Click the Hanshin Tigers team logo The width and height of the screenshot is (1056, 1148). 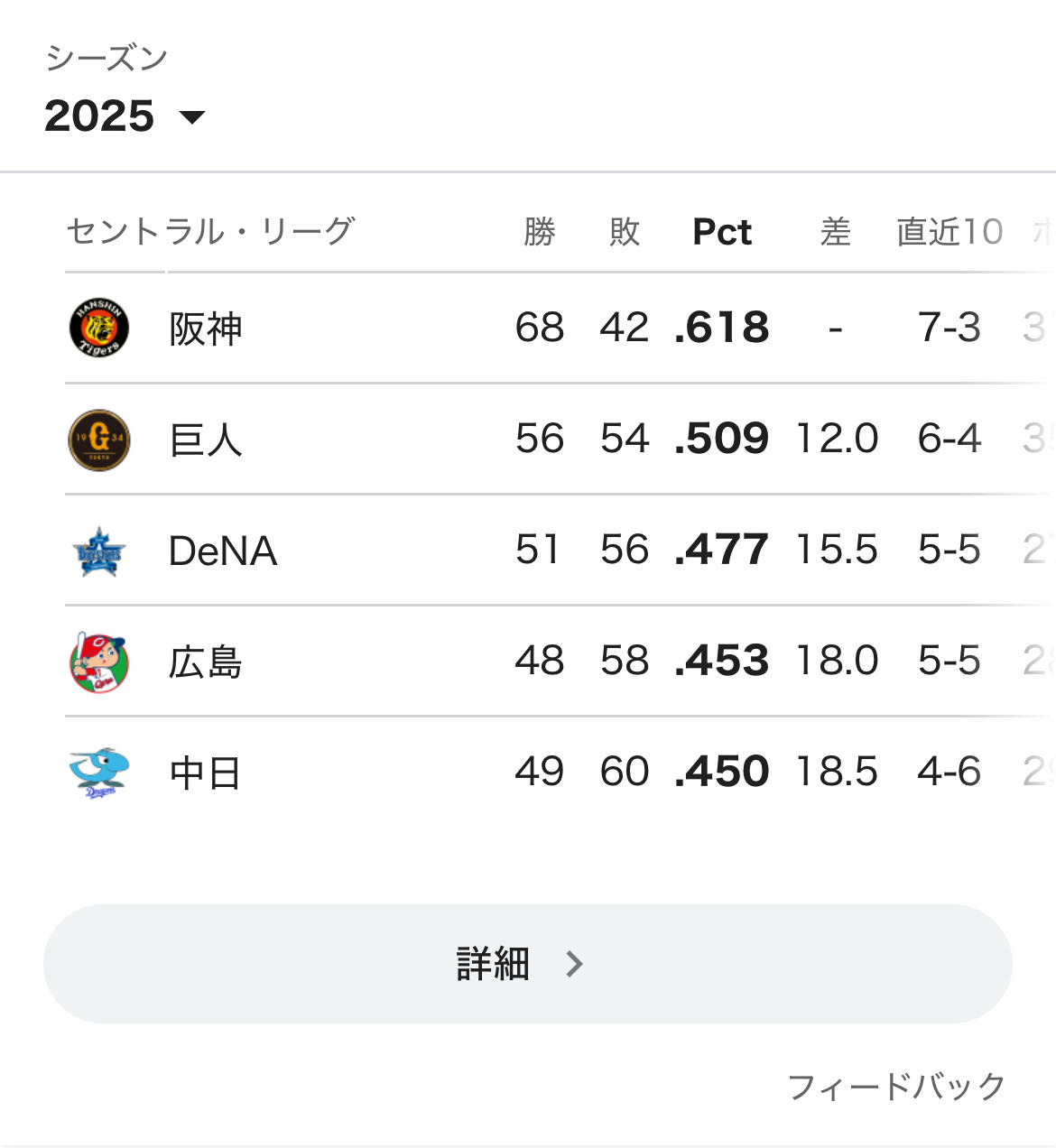click(99, 328)
